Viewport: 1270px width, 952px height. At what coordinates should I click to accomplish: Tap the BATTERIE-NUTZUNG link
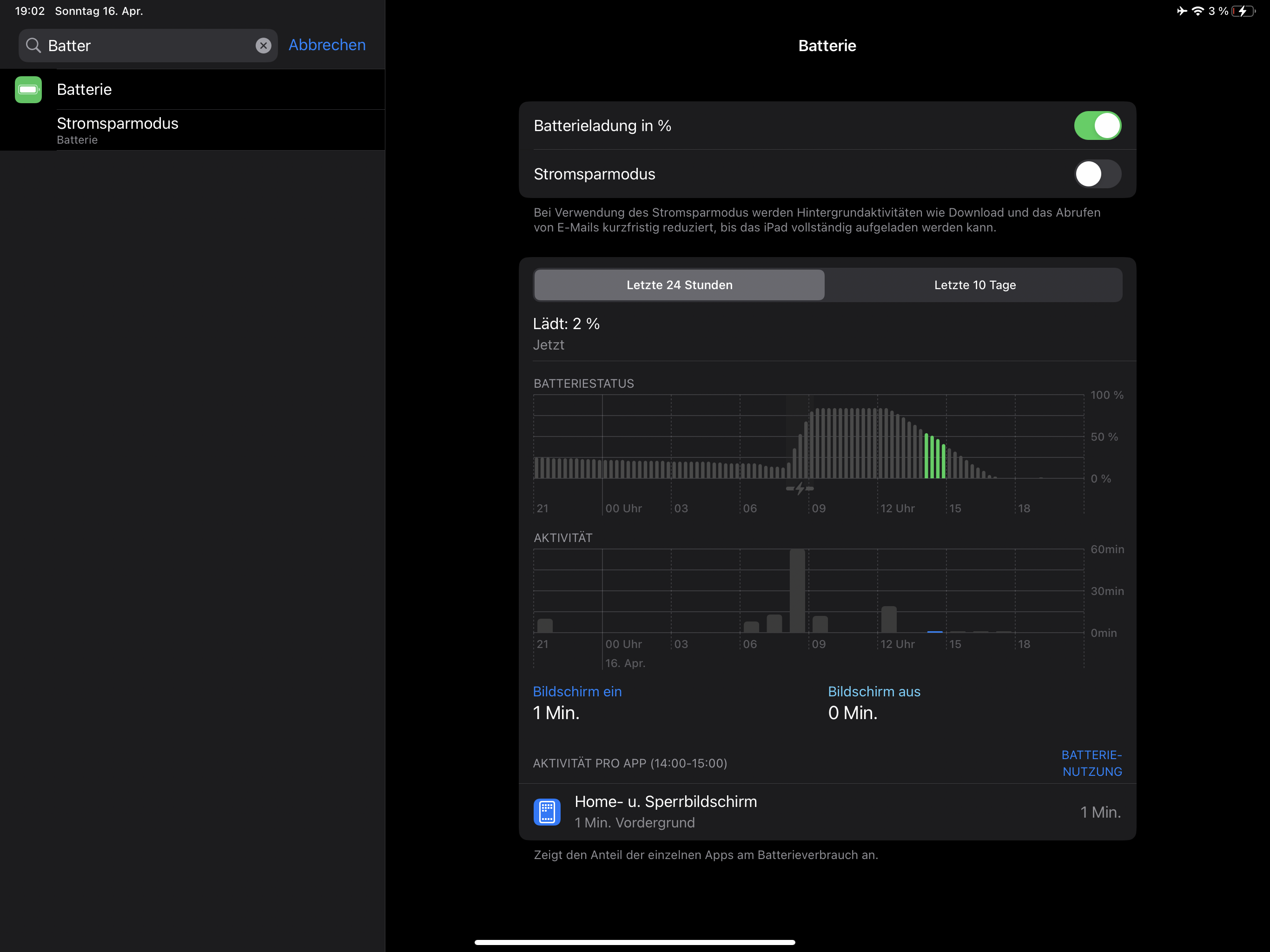[1091, 763]
